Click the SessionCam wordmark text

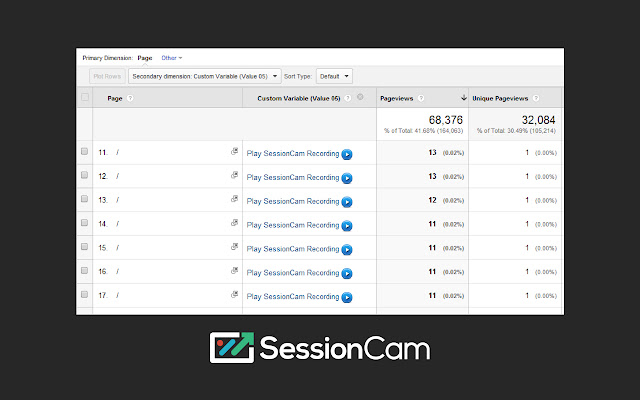[x=345, y=348]
